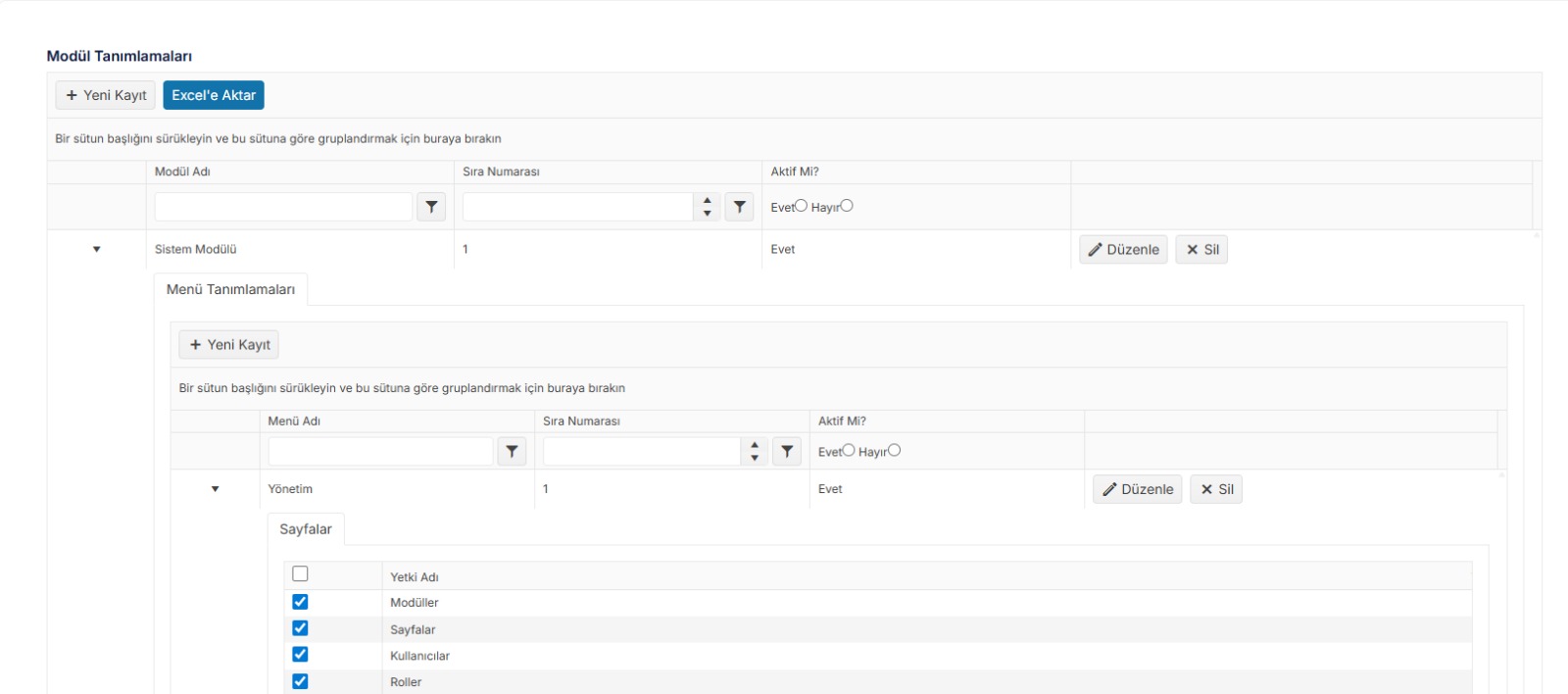Increase module Sıra Numarası filter value

click(708, 201)
